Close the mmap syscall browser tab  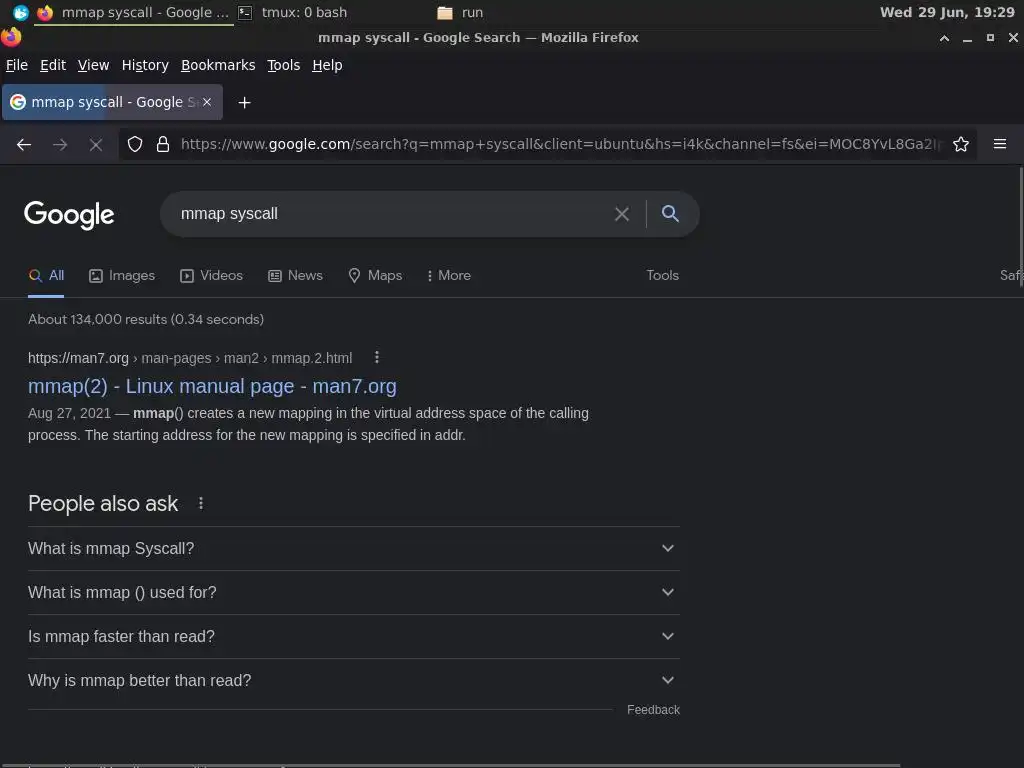[207, 102]
